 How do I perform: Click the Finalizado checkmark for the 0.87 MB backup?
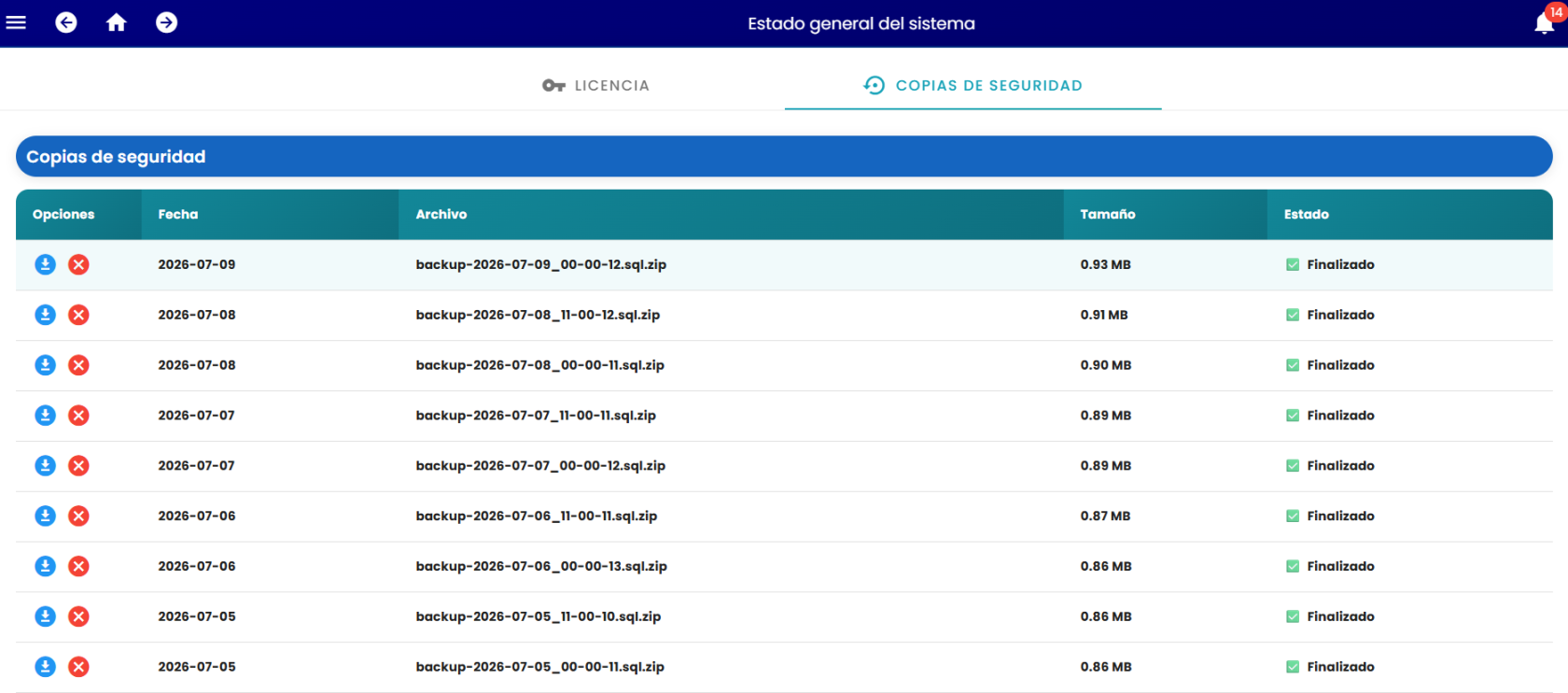[x=1293, y=516]
